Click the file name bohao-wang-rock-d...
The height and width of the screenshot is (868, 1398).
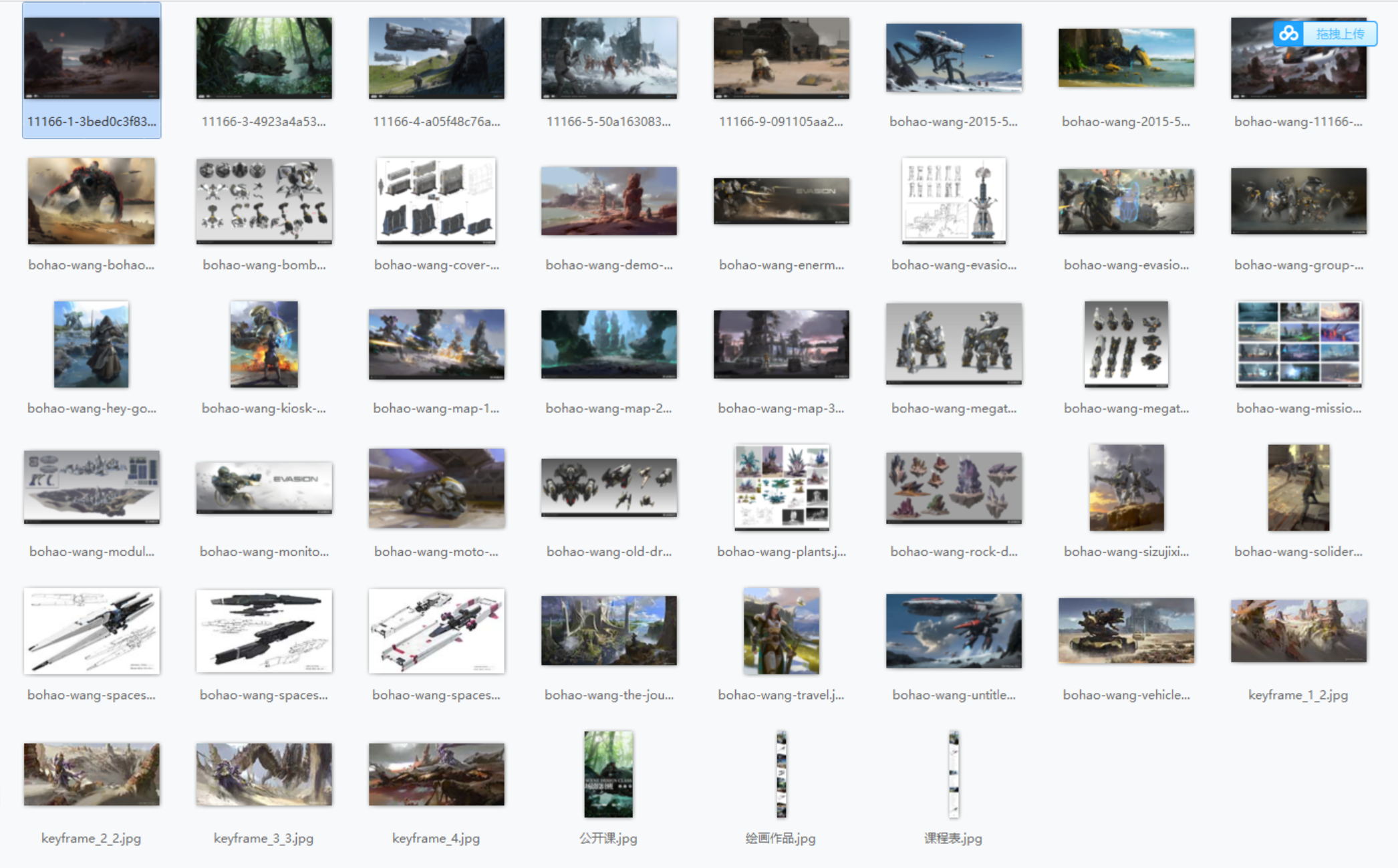(954, 552)
